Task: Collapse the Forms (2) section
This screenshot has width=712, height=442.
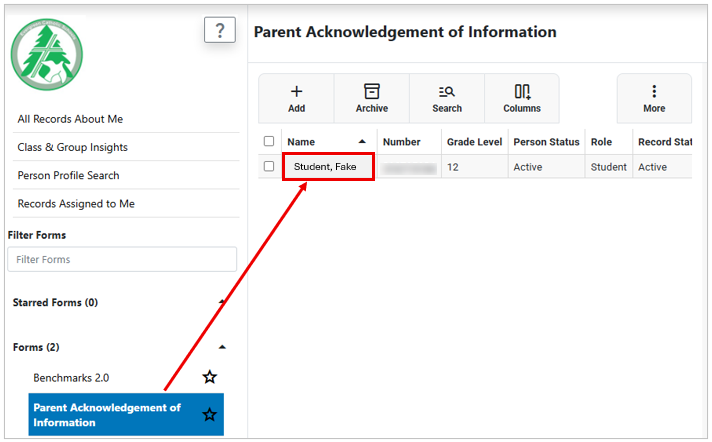Action: (x=222, y=347)
